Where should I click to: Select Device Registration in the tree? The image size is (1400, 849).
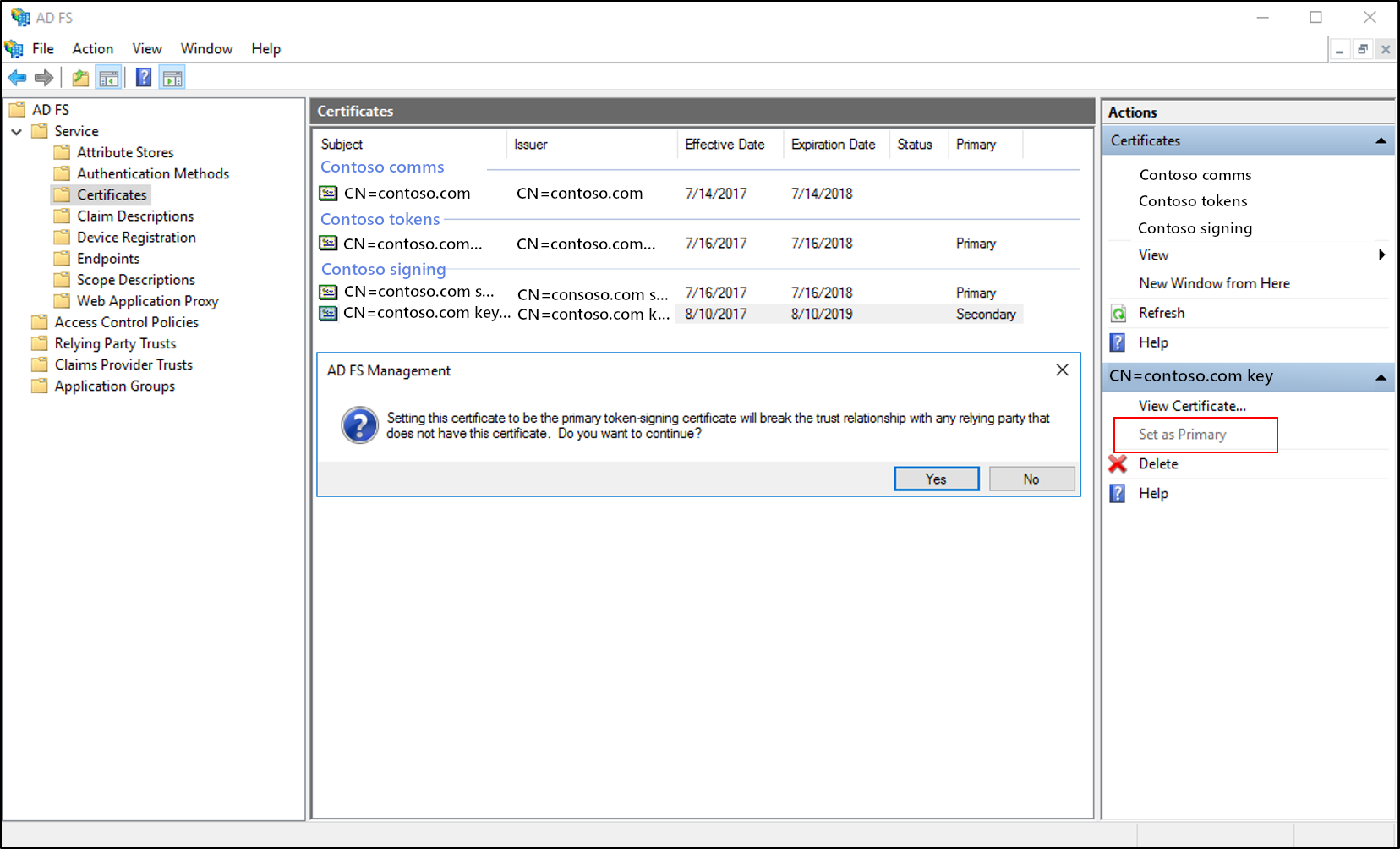click(136, 238)
